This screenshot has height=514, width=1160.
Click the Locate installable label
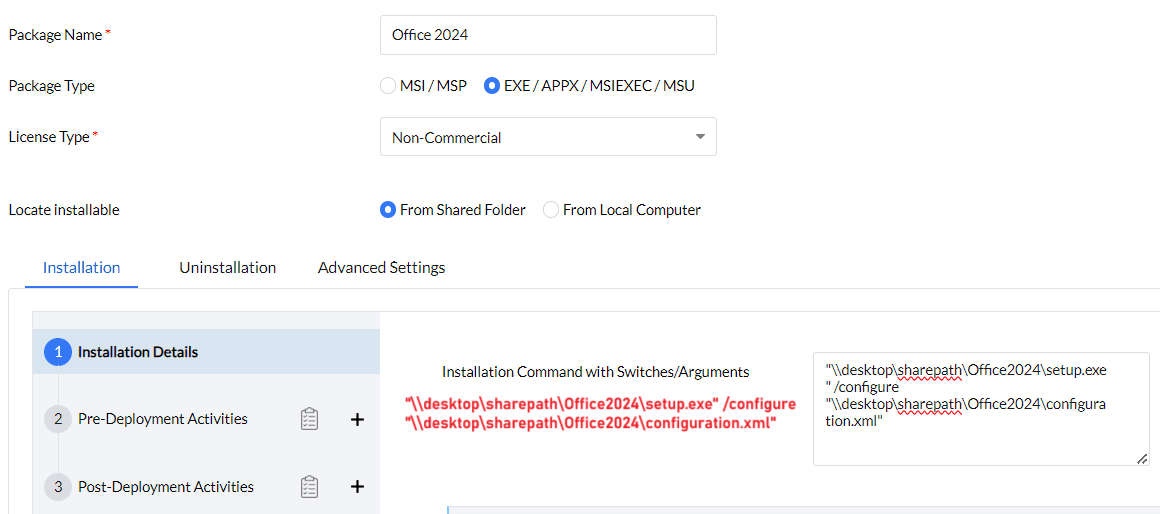tap(64, 210)
